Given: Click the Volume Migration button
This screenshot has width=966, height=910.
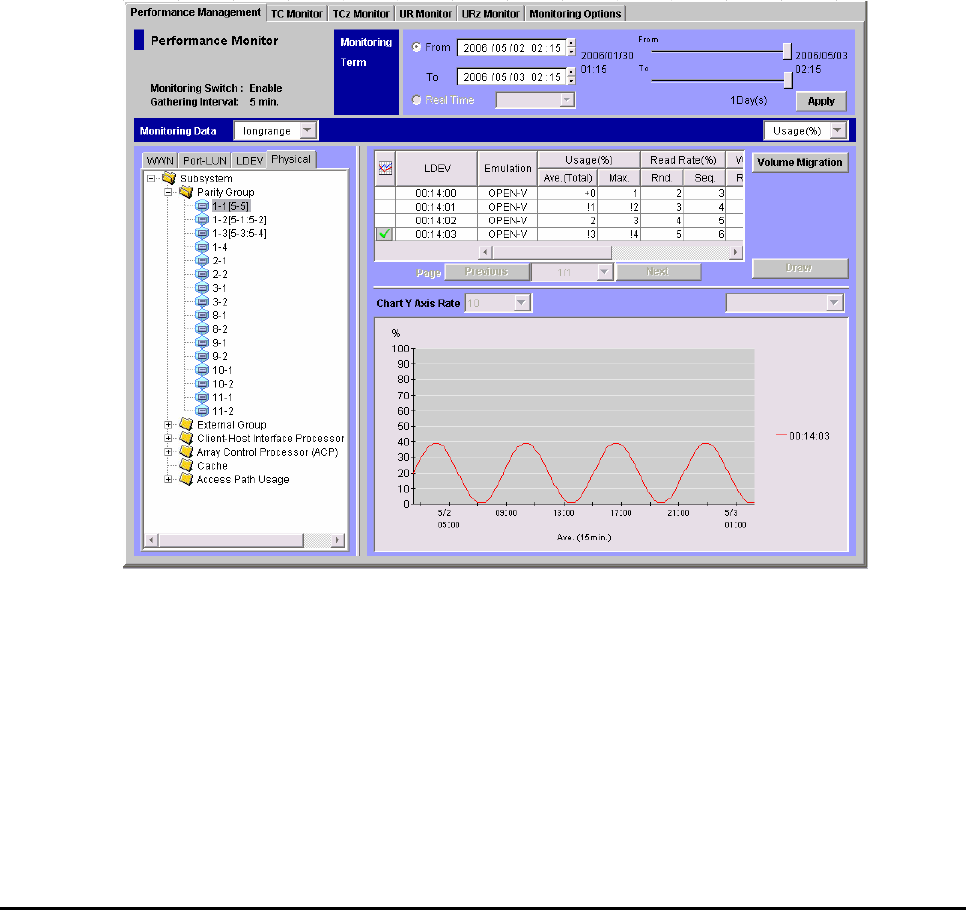Looking at the screenshot, I should [x=800, y=162].
